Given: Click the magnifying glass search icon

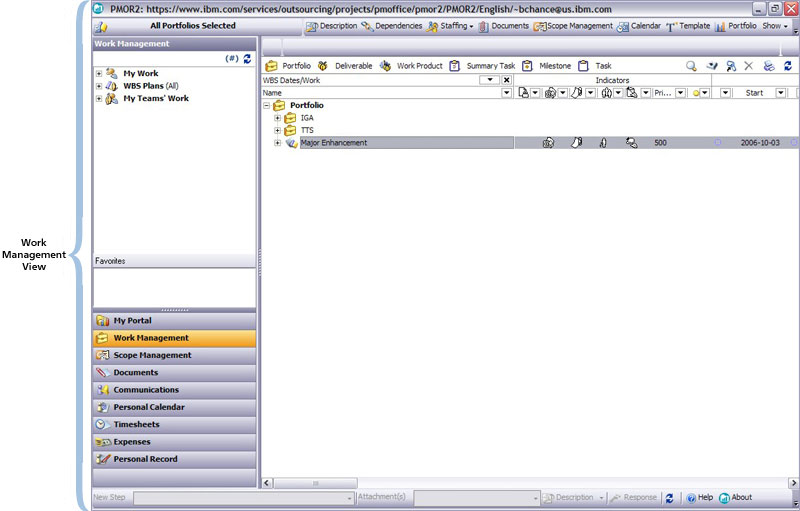Looking at the screenshot, I should pos(691,66).
